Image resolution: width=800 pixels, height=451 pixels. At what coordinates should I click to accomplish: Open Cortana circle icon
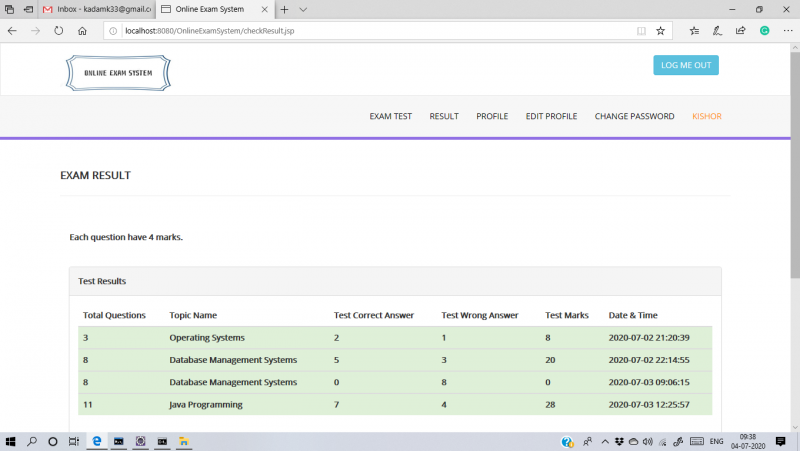coord(53,442)
